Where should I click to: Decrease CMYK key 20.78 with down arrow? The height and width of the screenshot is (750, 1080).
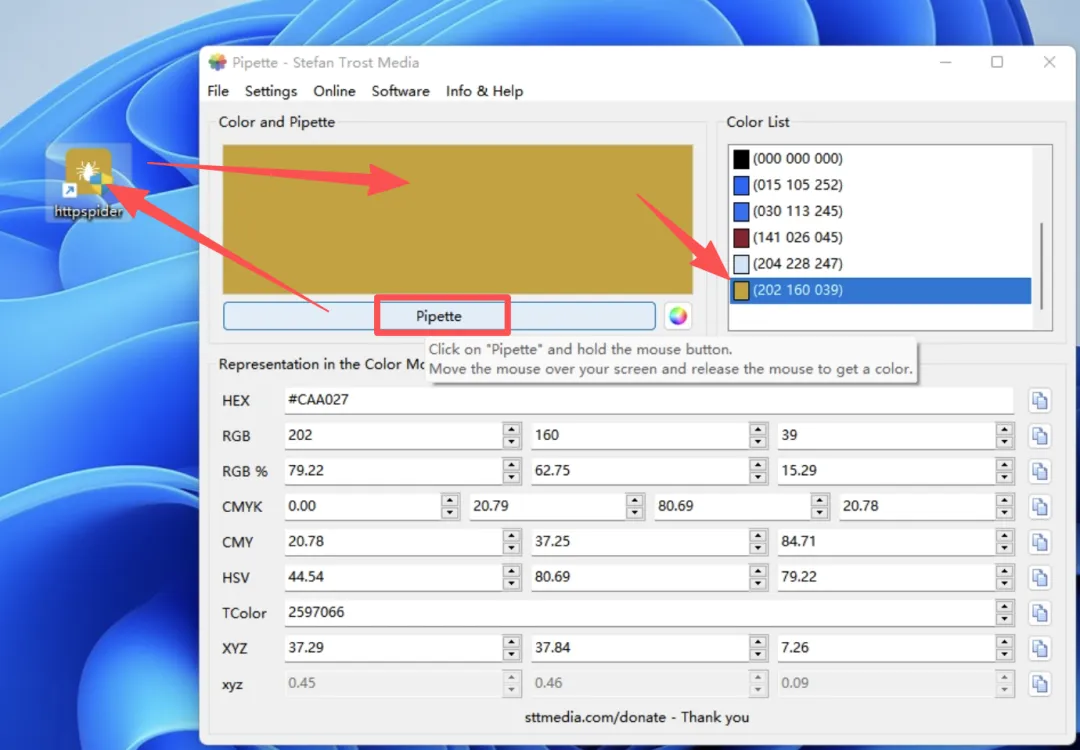(1004, 514)
